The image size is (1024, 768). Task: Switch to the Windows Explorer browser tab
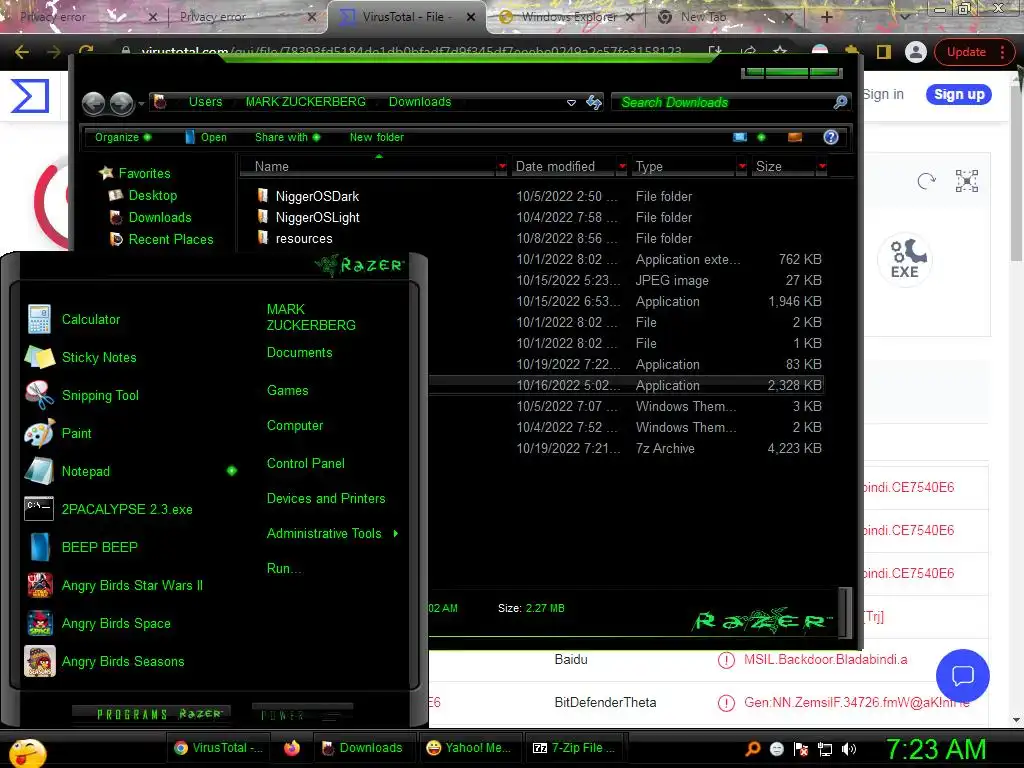point(567,16)
